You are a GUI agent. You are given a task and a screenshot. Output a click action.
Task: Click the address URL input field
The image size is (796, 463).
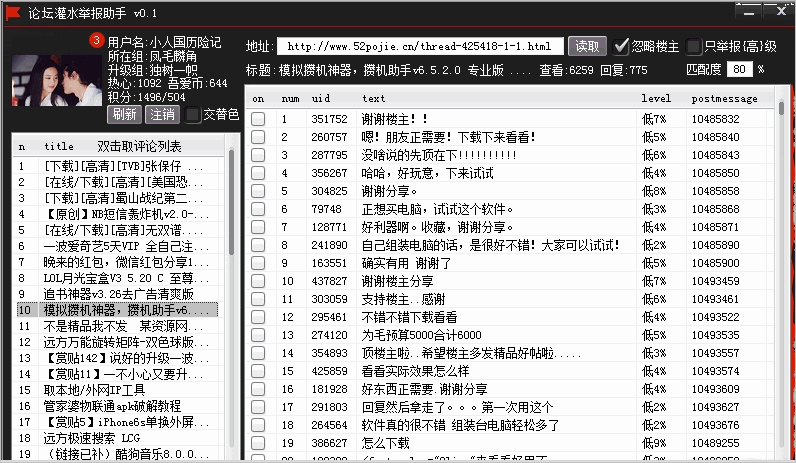[420, 46]
